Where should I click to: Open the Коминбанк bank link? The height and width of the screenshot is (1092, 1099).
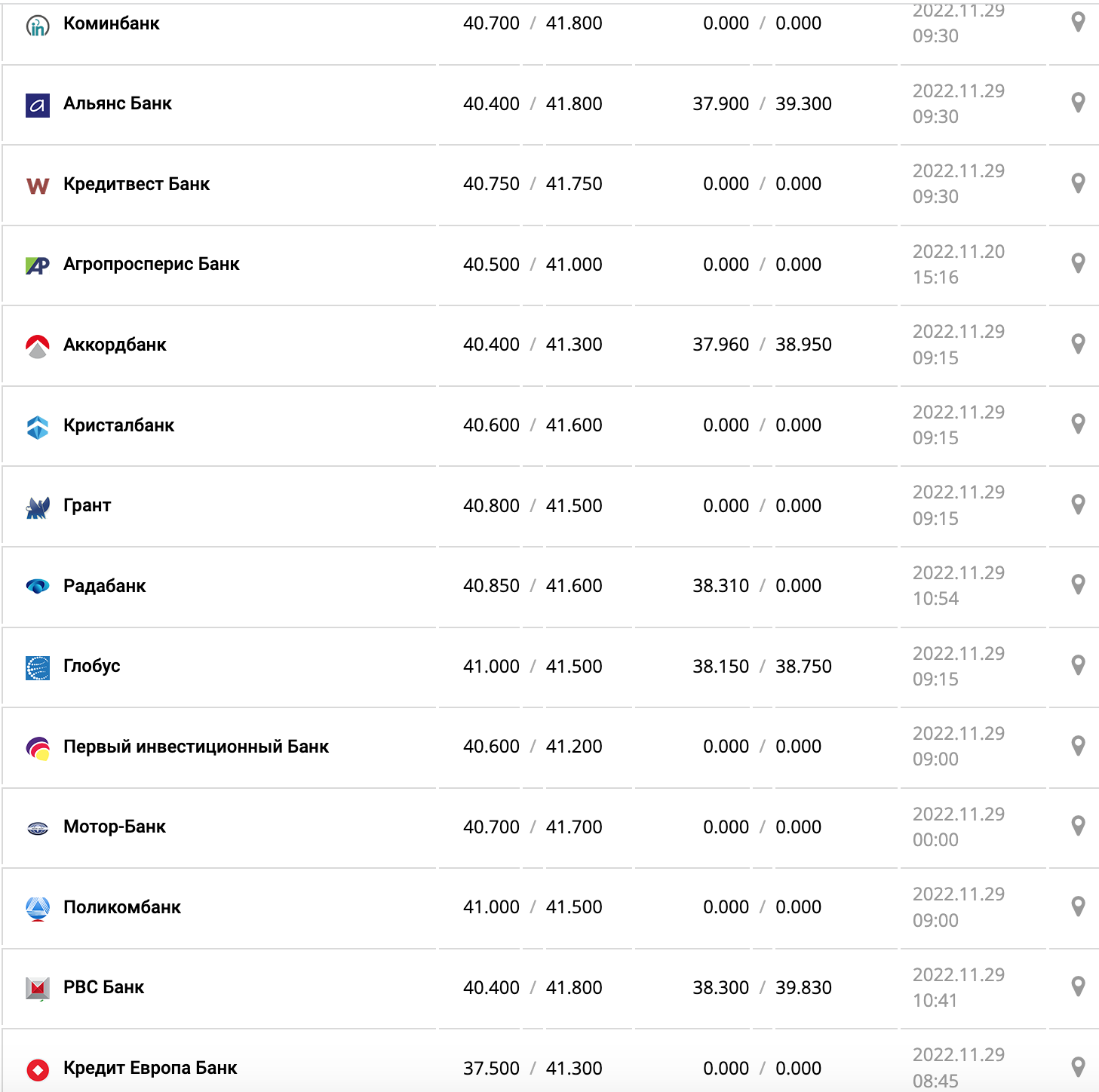[x=111, y=23]
